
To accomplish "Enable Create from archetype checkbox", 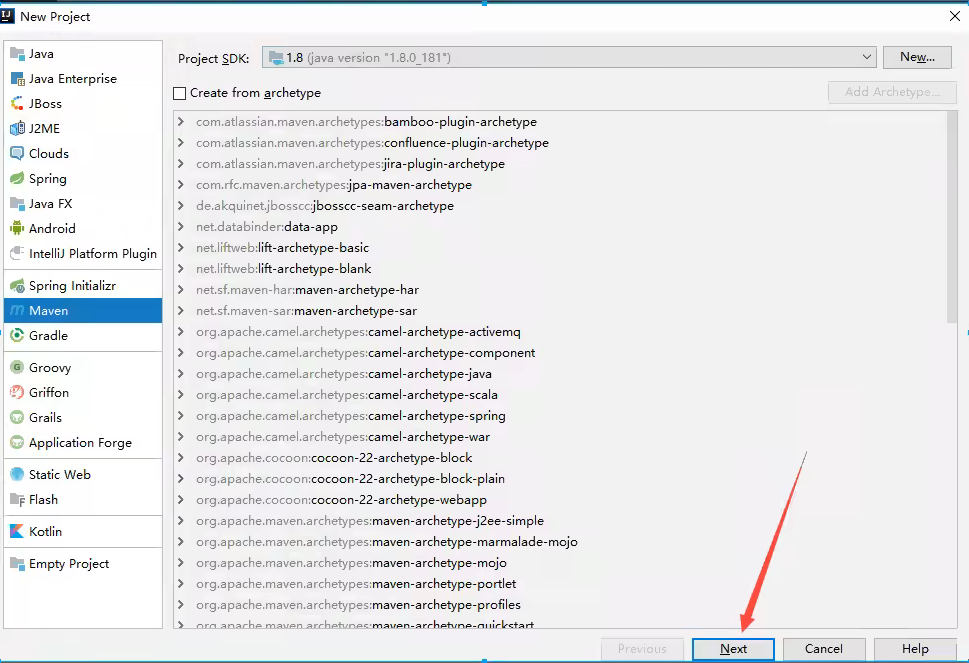I will (x=180, y=93).
